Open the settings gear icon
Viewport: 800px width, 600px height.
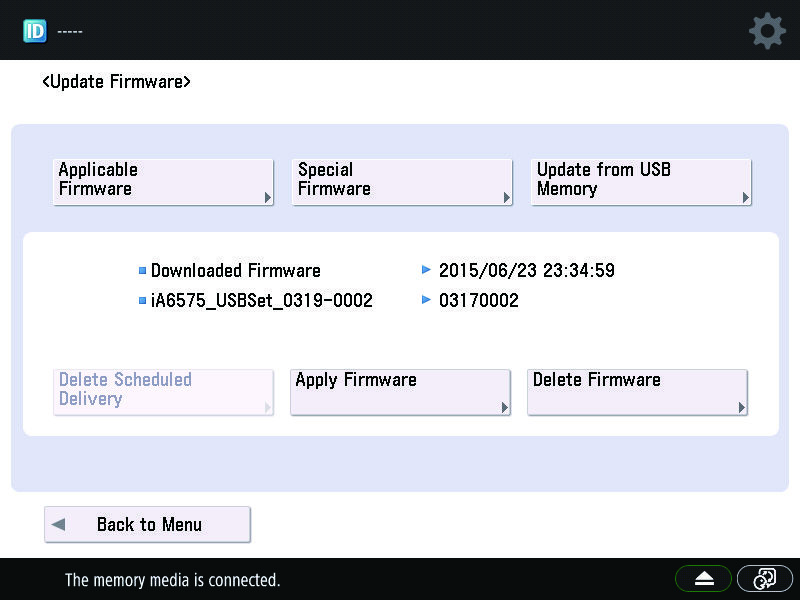[x=767, y=32]
